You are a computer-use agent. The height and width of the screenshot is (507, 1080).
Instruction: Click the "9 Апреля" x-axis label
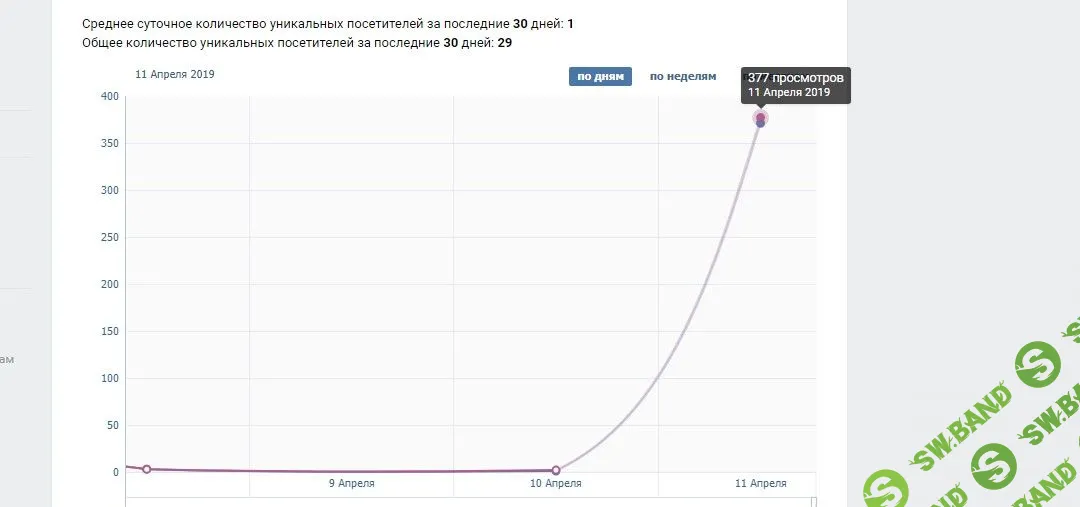click(351, 484)
